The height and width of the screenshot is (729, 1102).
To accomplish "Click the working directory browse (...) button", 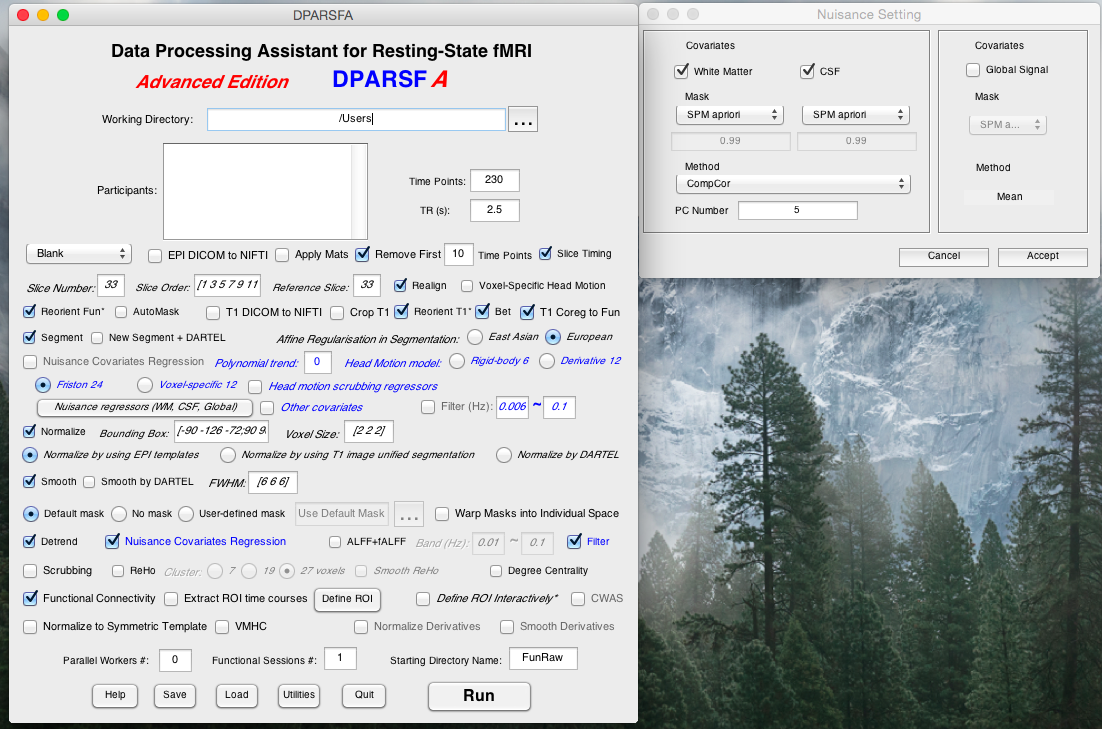I will 524,119.
